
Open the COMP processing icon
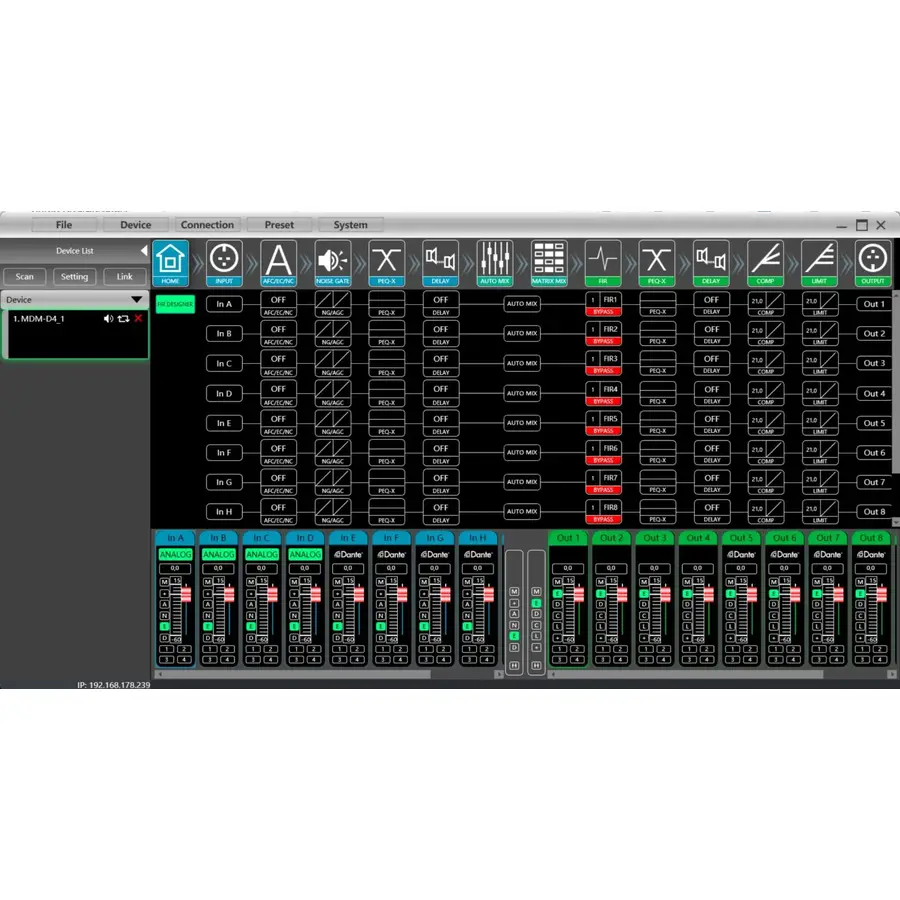(x=765, y=260)
